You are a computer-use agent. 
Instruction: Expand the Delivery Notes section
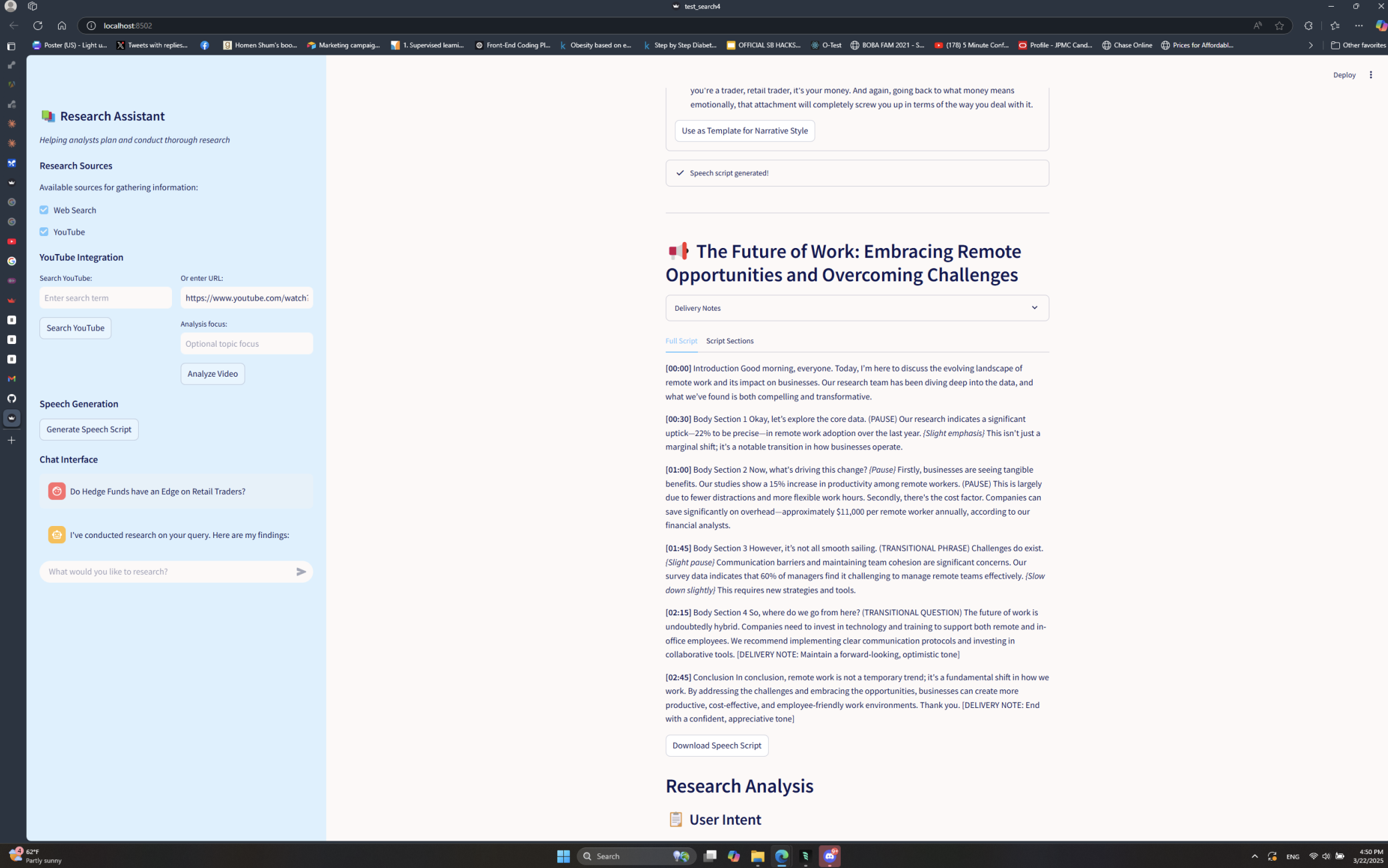tap(856, 308)
